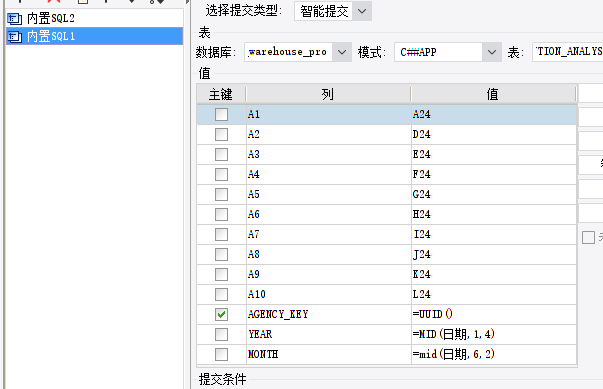
Task: Select column cell AGENCY_KEY
Action: coord(328,314)
